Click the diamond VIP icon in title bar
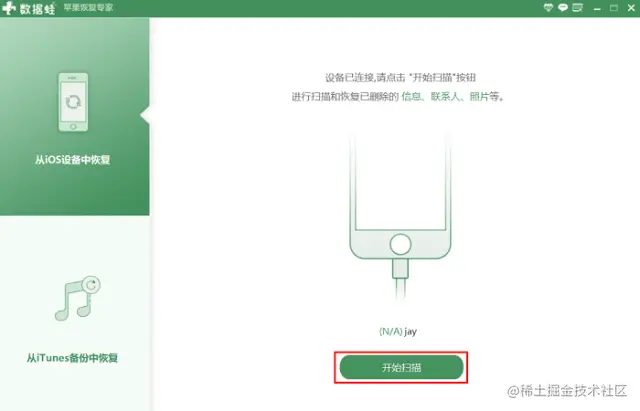640x411 pixels. click(548, 7)
